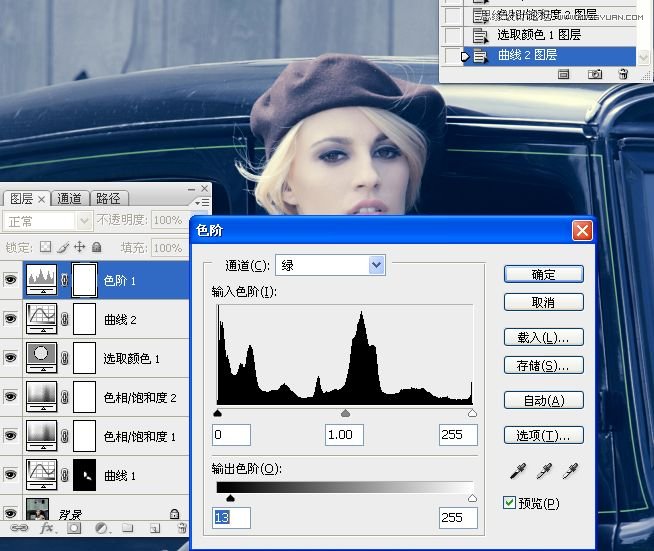The height and width of the screenshot is (551, 654).
Task: Switch to the 路径 tab
Action: 108,199
